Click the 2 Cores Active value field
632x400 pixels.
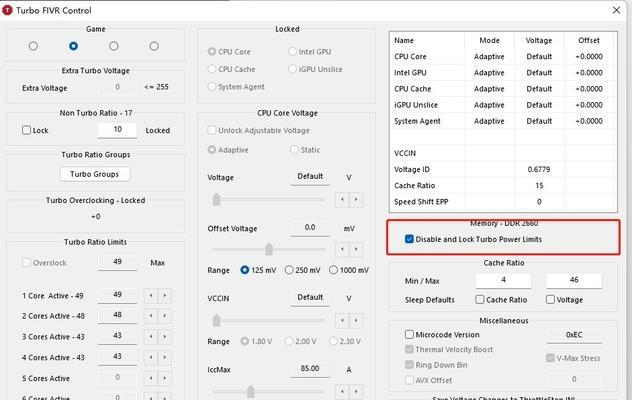117,315
